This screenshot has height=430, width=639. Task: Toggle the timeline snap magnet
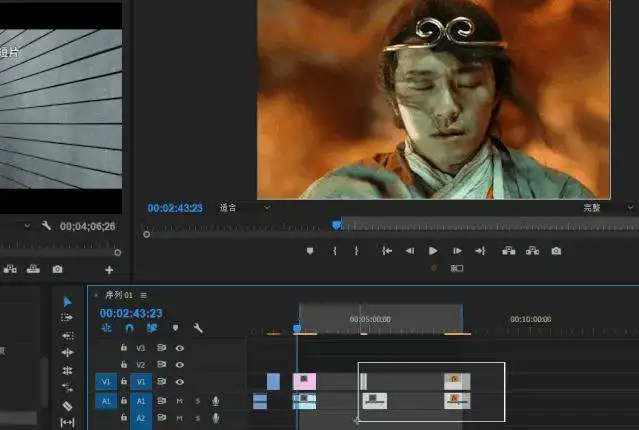(x=129, y=328)
